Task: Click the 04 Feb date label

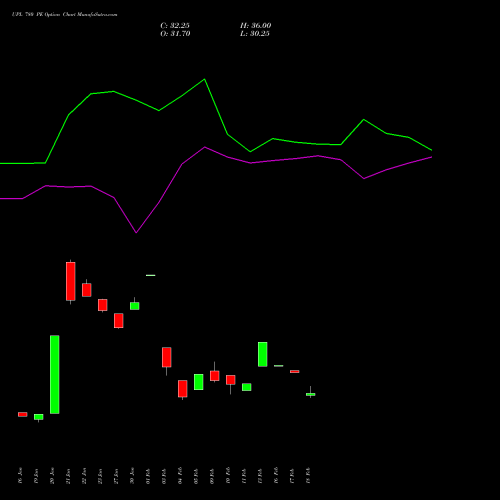Action: [180, 475]
